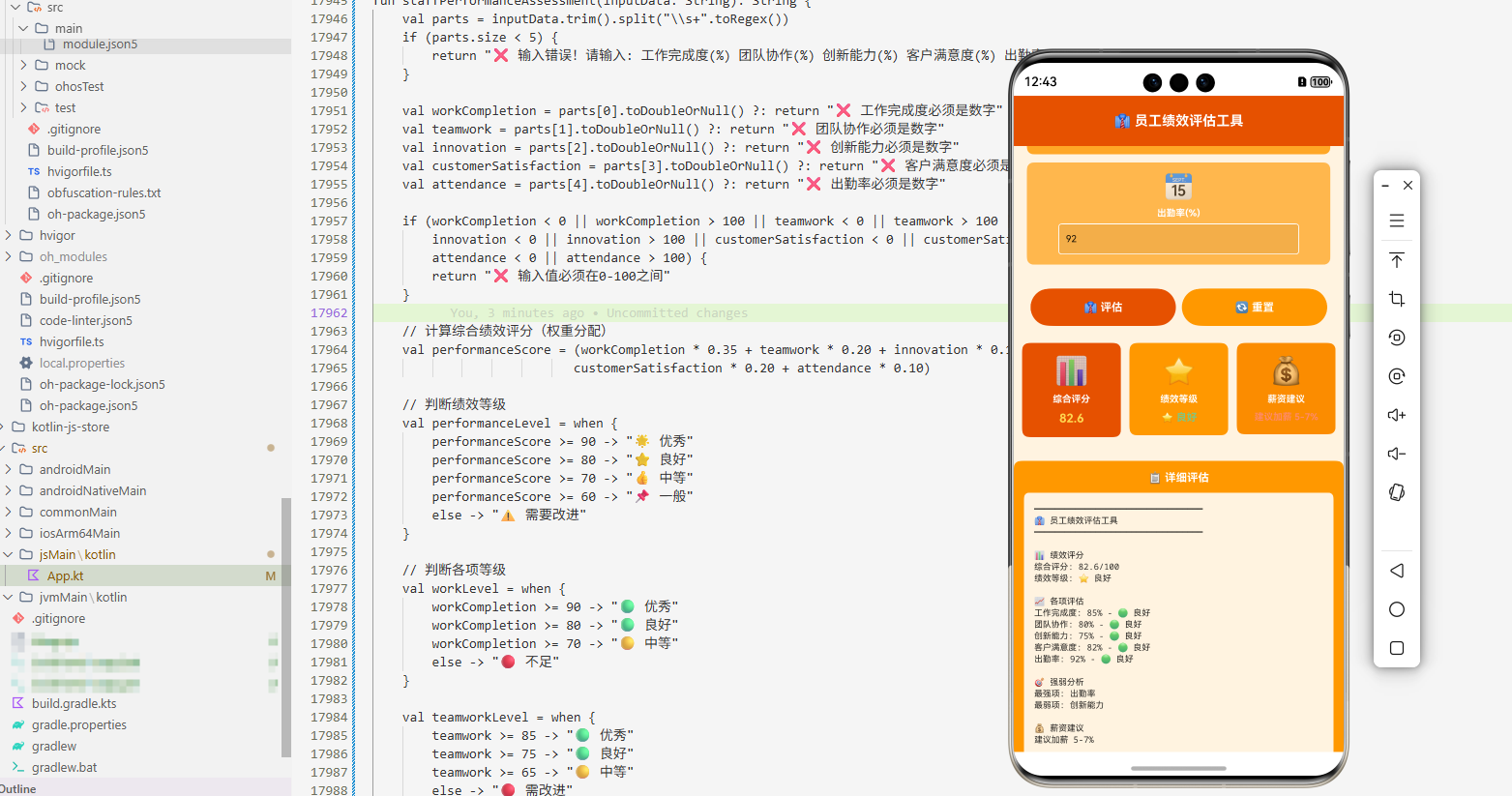Click the emulator always-on-top arrow icon
The image size is (1512, 796).
coord(1396,260)
